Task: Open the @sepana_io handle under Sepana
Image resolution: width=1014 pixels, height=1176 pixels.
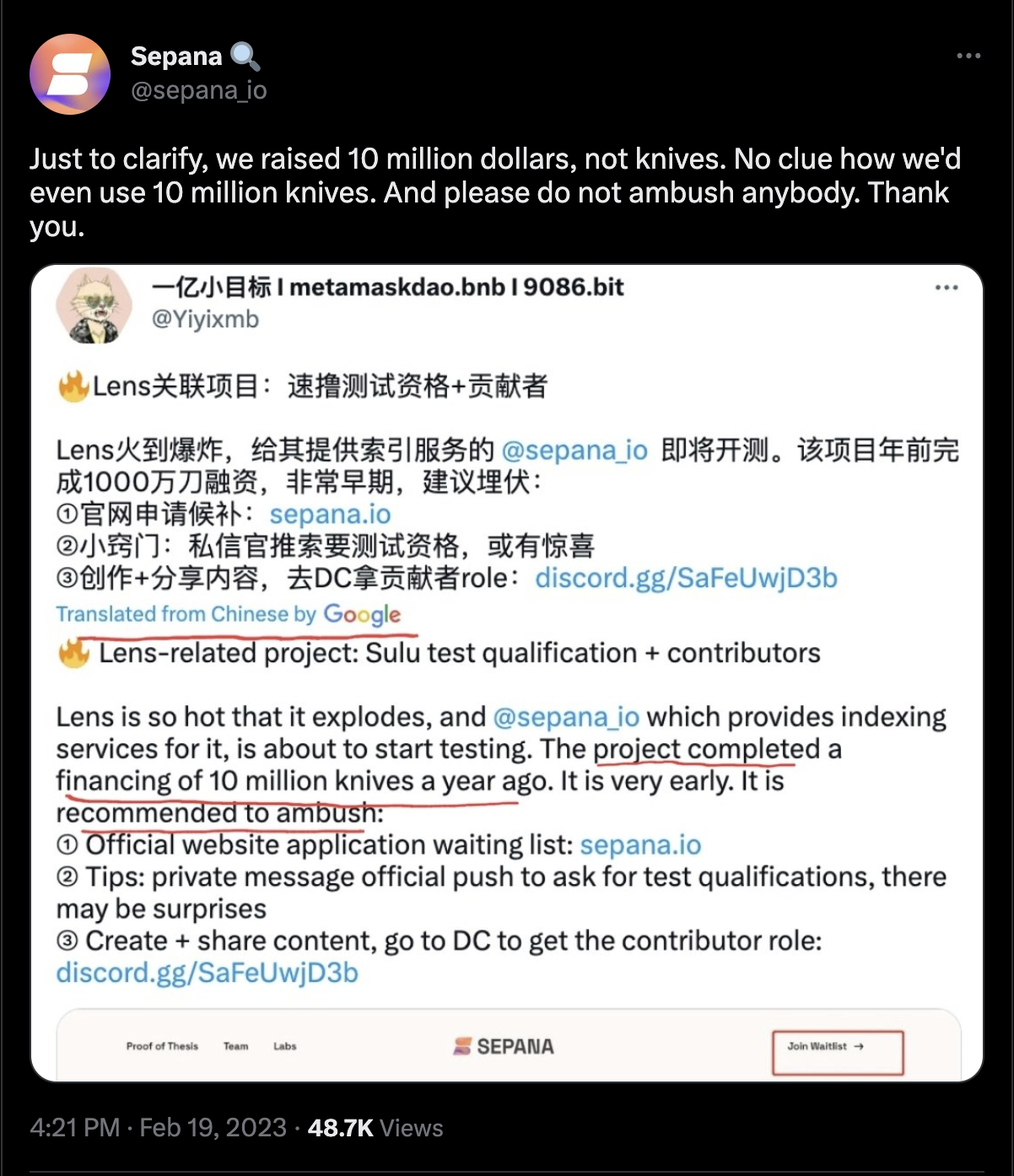Action: pos(198,89)
